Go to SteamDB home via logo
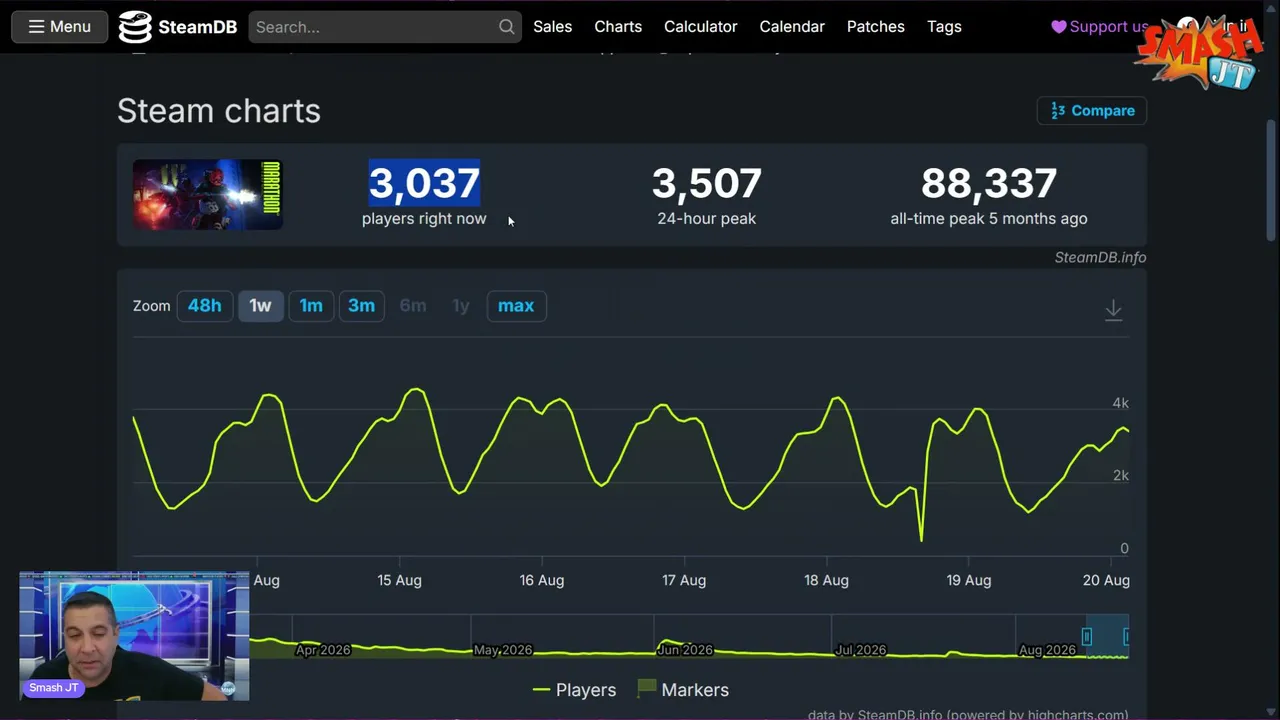The image size is (1280, 720). [178, 27]
